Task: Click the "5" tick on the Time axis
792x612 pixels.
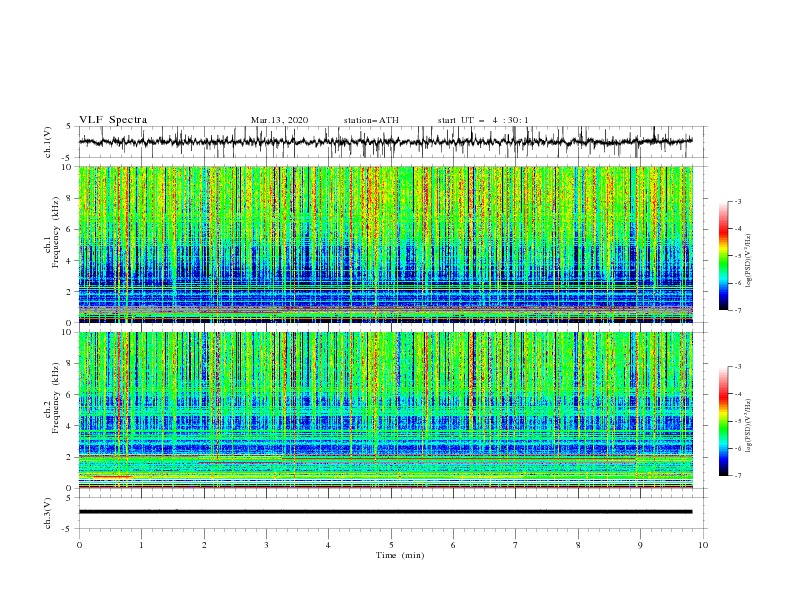Action: [391, 545]
